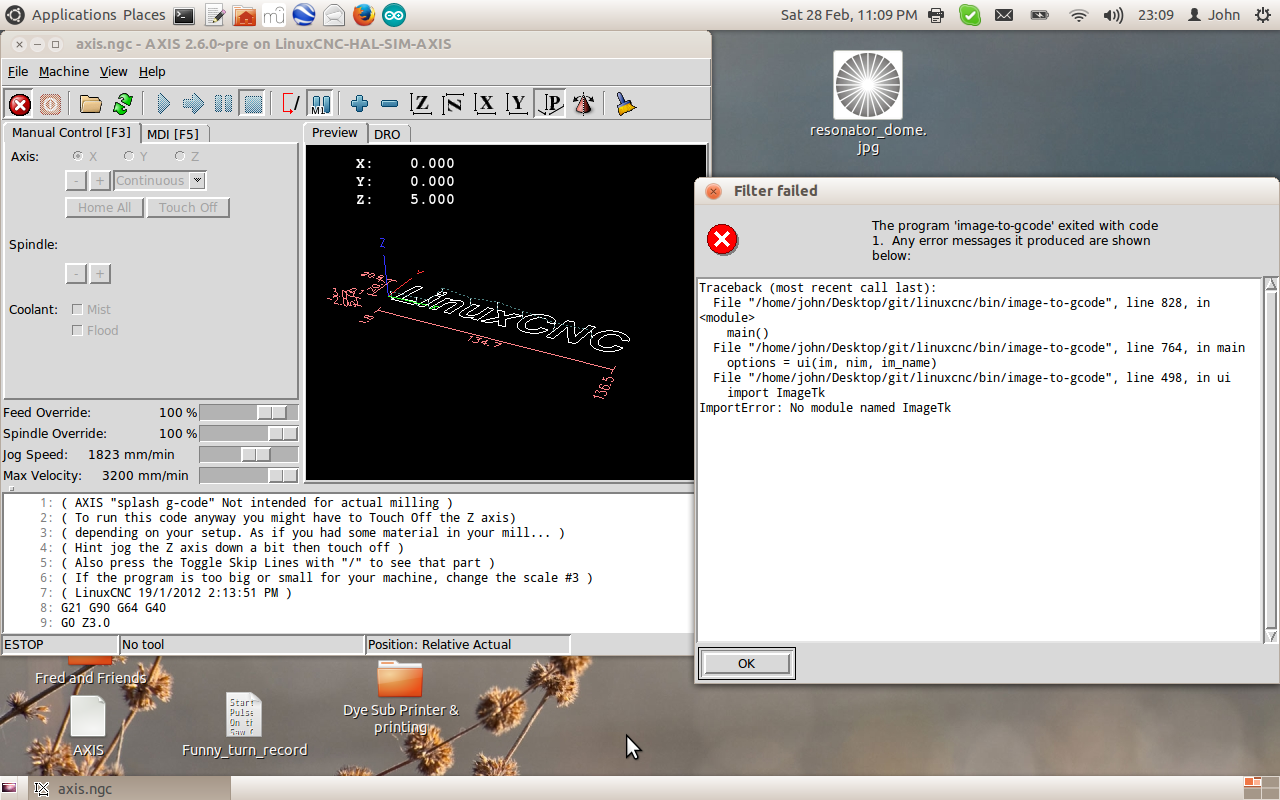
Task: Open the View menu
Action: pos(114,72)
